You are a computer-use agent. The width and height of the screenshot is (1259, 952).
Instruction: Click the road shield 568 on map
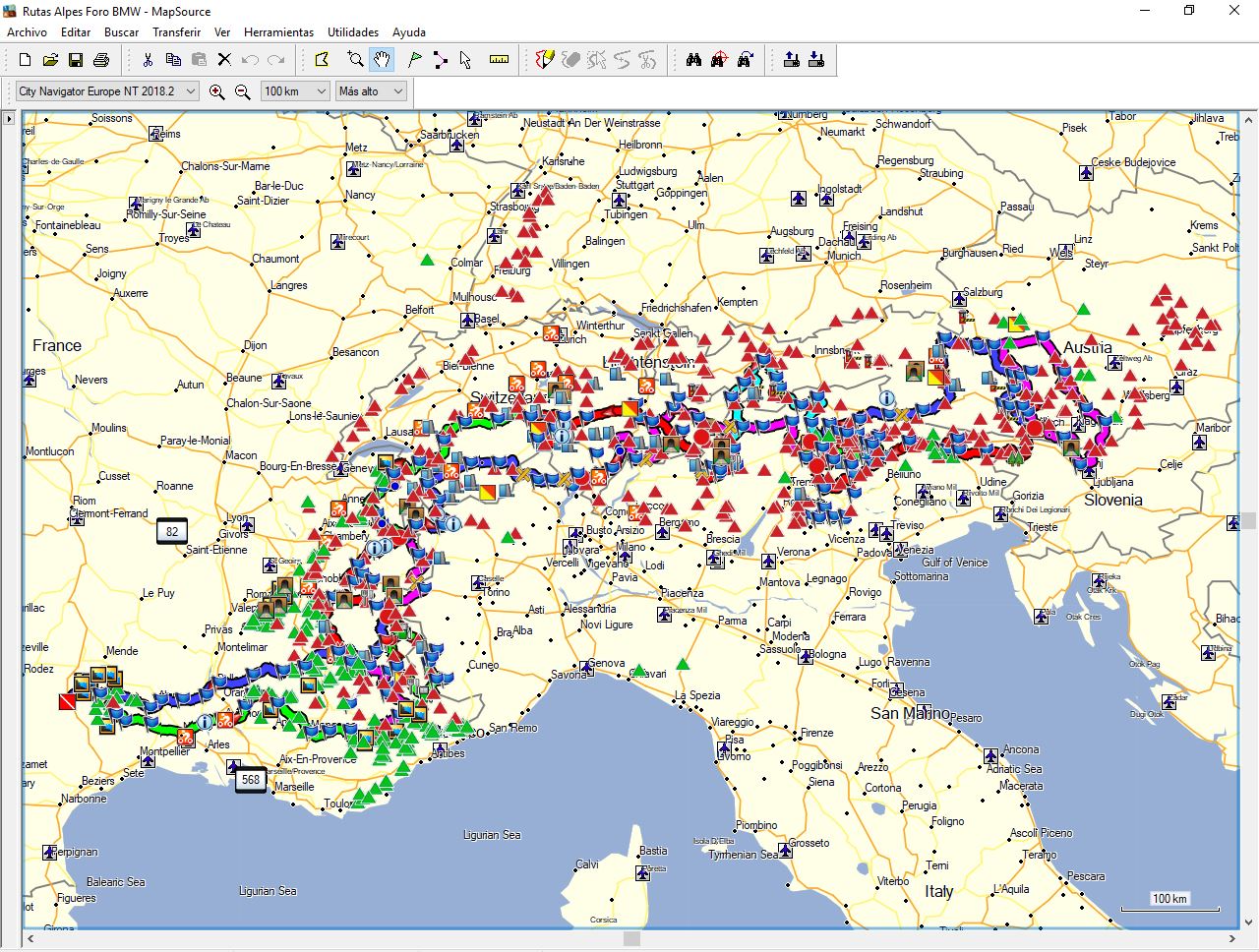tap(251, 780)
